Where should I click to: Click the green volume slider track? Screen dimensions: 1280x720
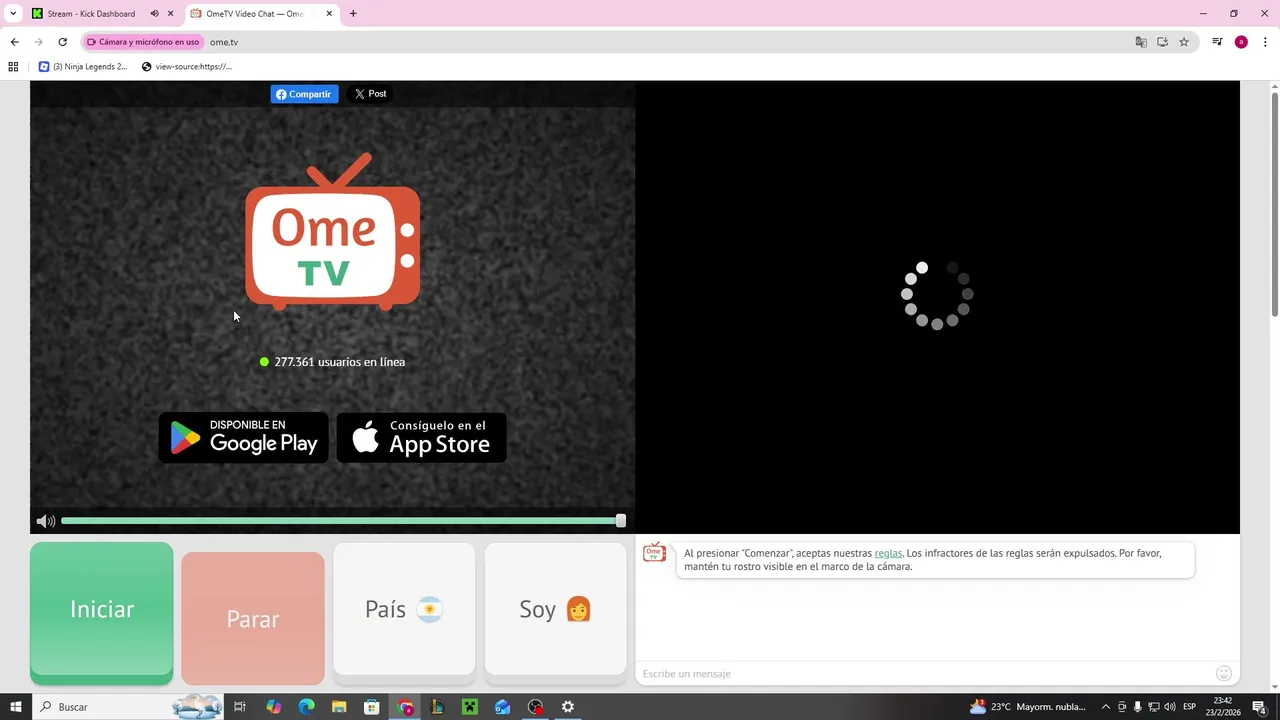pyautogui.click(x=340, y=521)
